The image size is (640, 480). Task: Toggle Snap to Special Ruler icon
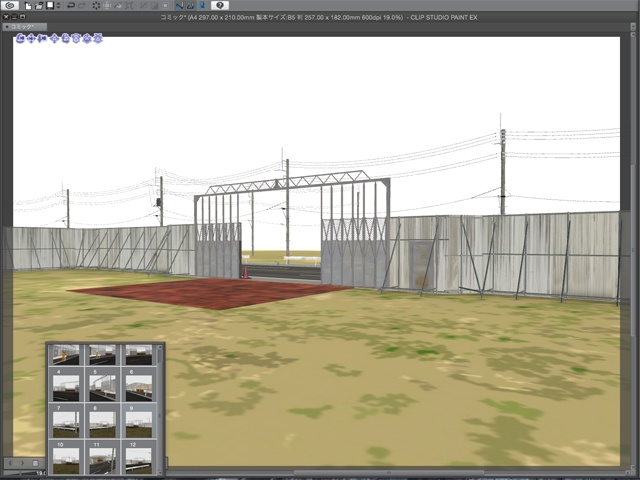click(x=190, y=6)
